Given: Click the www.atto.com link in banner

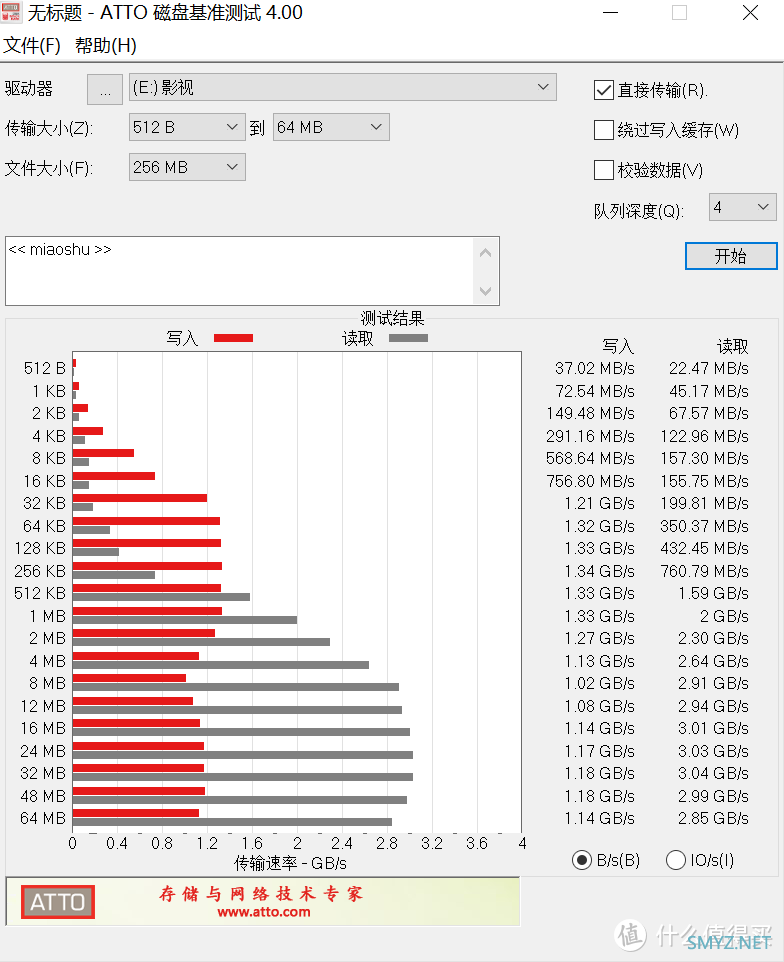Looking at the screenshot, I should pos(263,911).
